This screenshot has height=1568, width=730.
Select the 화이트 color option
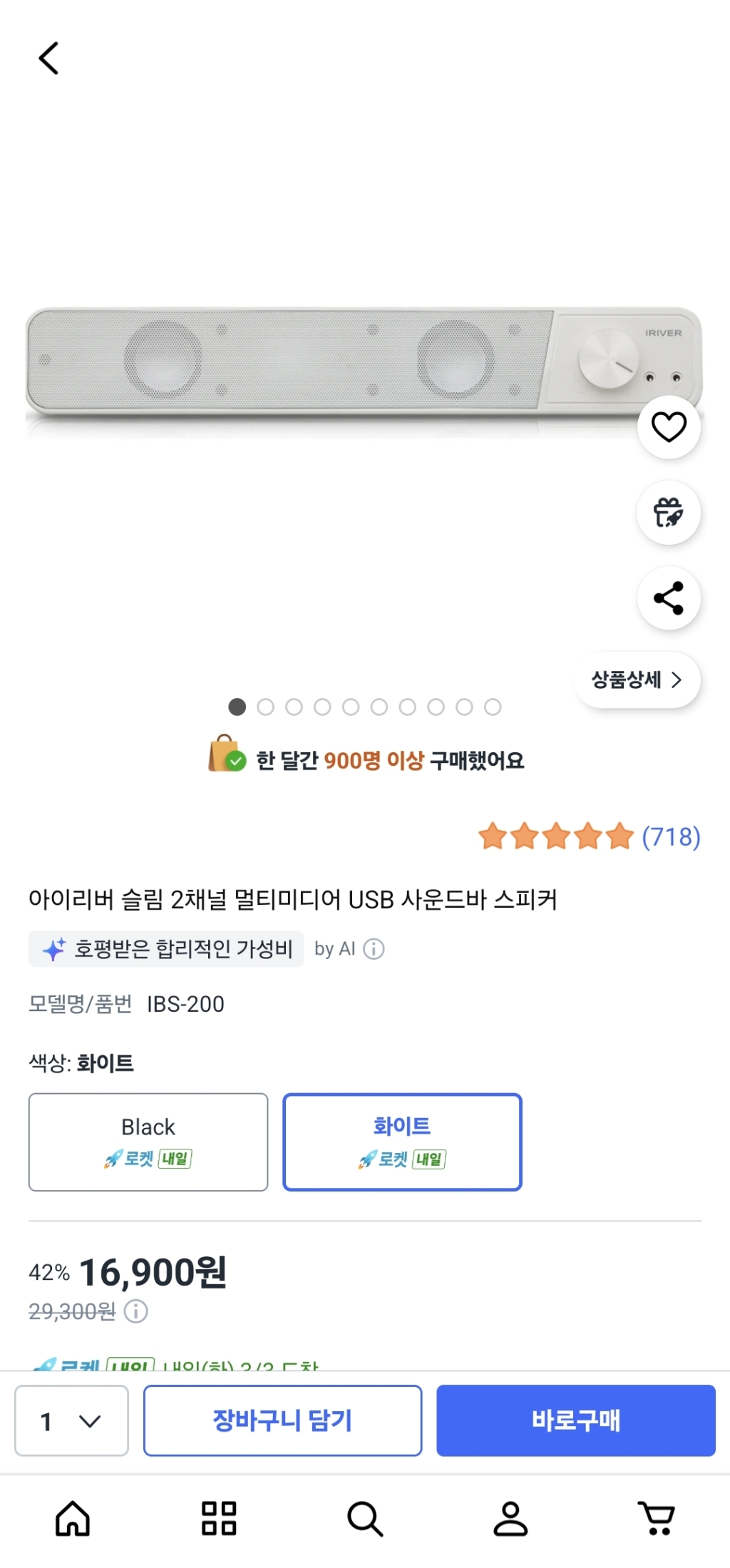pos(401,1141)
